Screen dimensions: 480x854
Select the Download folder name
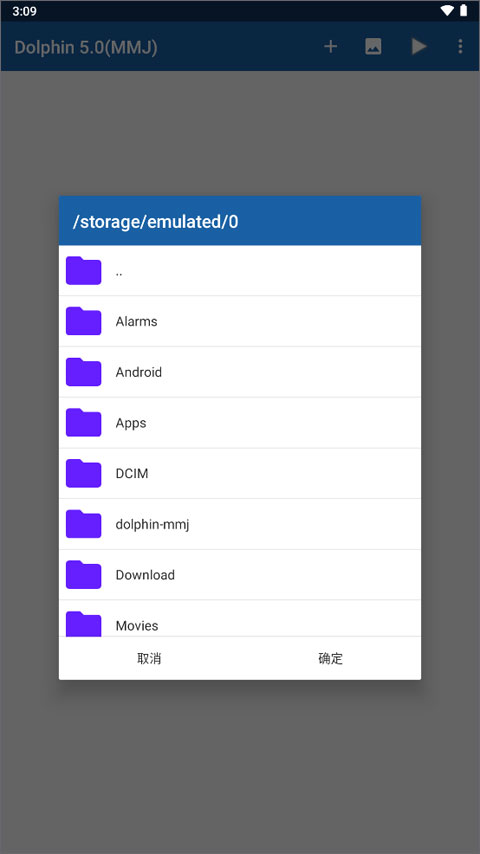coord(145,575)
